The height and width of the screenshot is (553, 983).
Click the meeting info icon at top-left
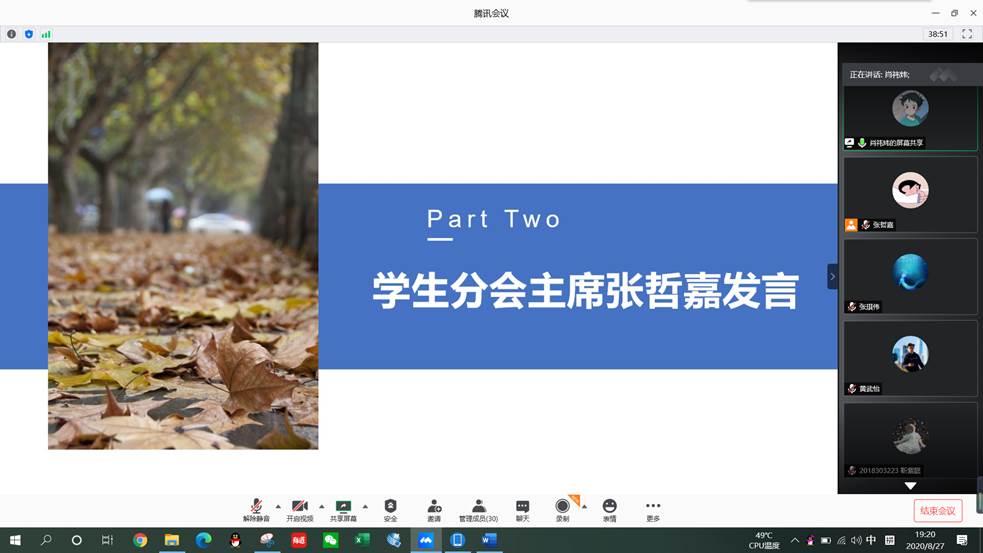click(x=12, y=34)
